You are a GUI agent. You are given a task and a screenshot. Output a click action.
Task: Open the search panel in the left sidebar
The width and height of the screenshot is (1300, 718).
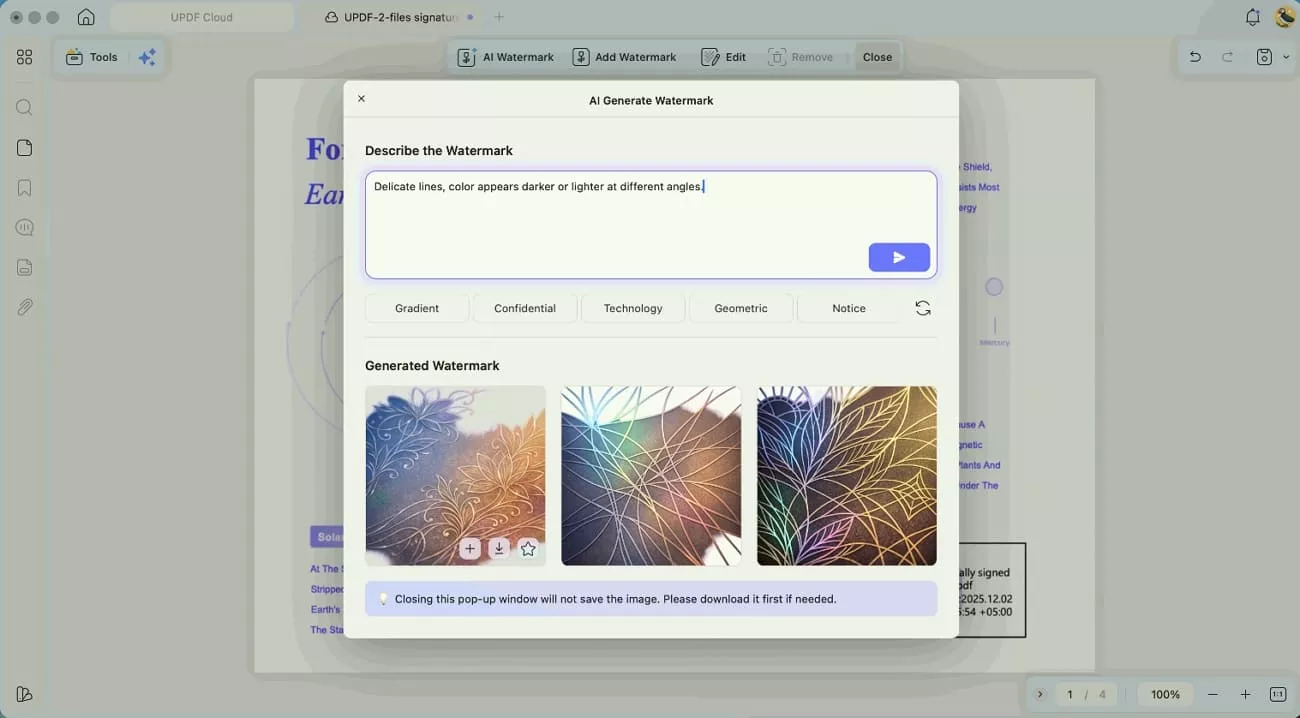click(24, 107)
